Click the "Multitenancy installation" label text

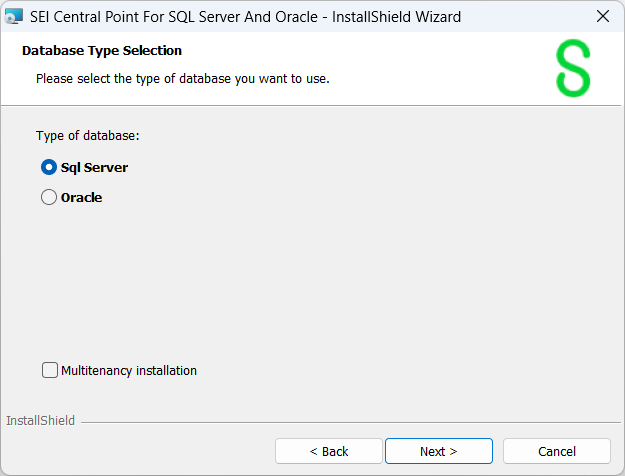(129, 370)
